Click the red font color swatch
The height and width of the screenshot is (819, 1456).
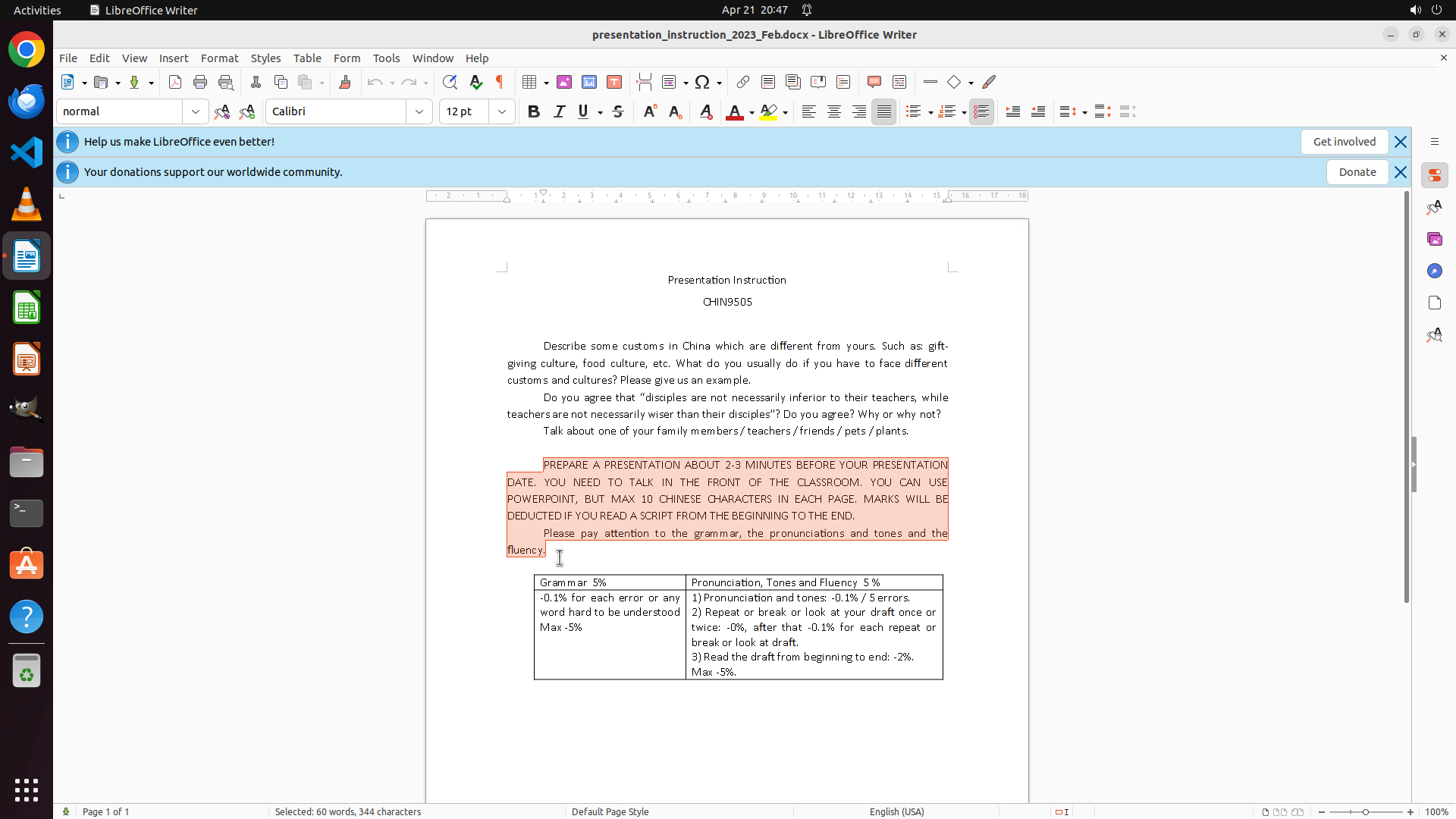(x=734, y=112)
